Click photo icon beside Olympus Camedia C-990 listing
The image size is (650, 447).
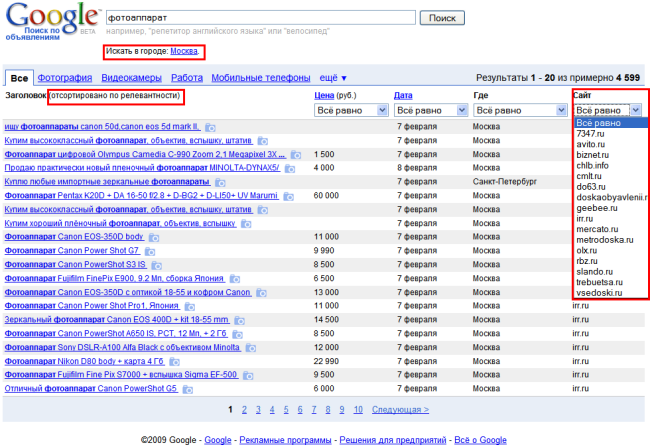click(x=296, y=155)
